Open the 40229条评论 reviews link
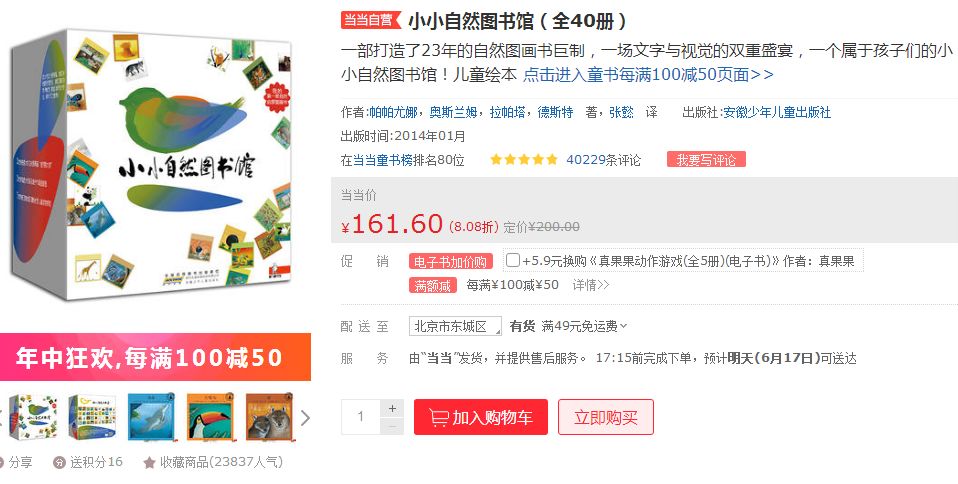The image size is (958, 484). (604, 160)
